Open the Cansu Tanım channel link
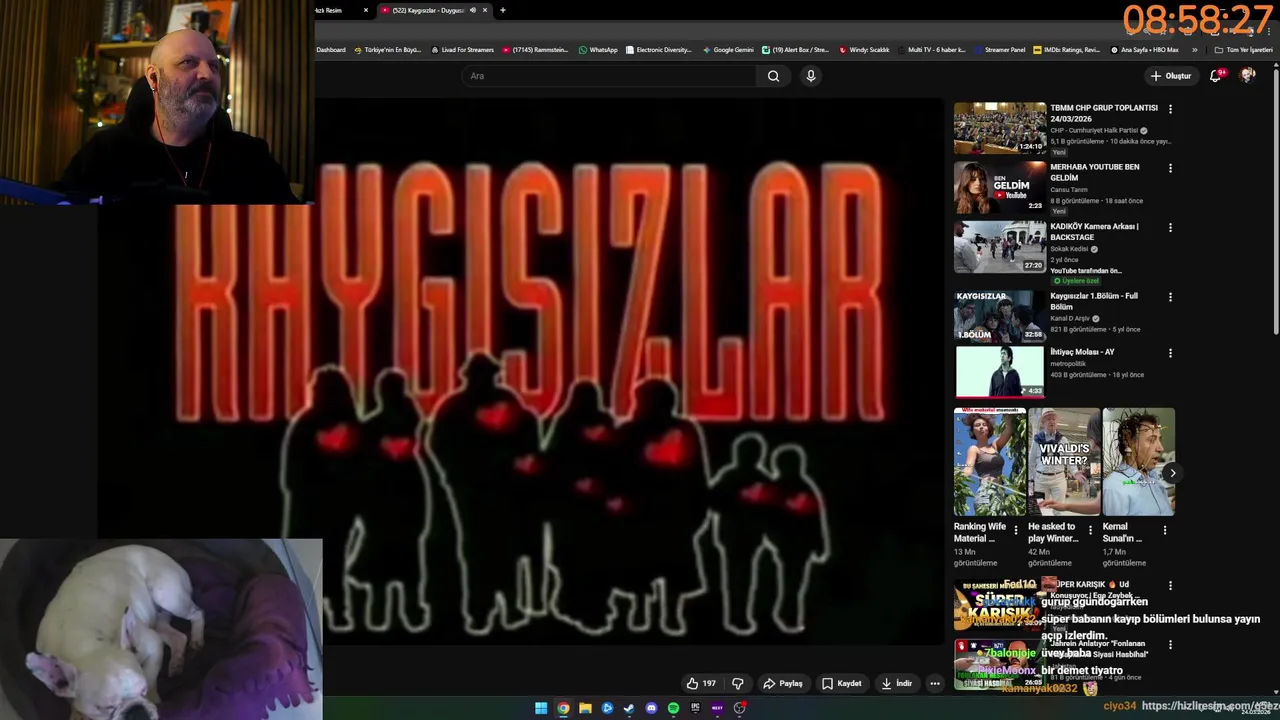The image size is (1280, 720). [1069, 190]
